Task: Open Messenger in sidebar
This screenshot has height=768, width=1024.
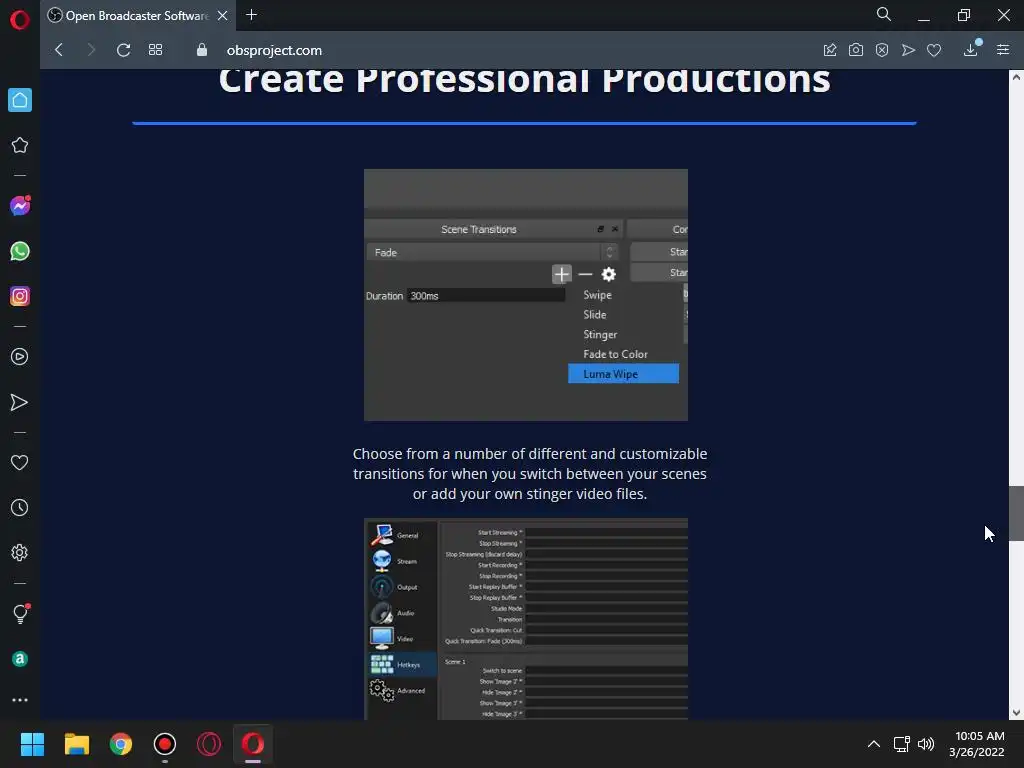Action: tap(20, 206)
